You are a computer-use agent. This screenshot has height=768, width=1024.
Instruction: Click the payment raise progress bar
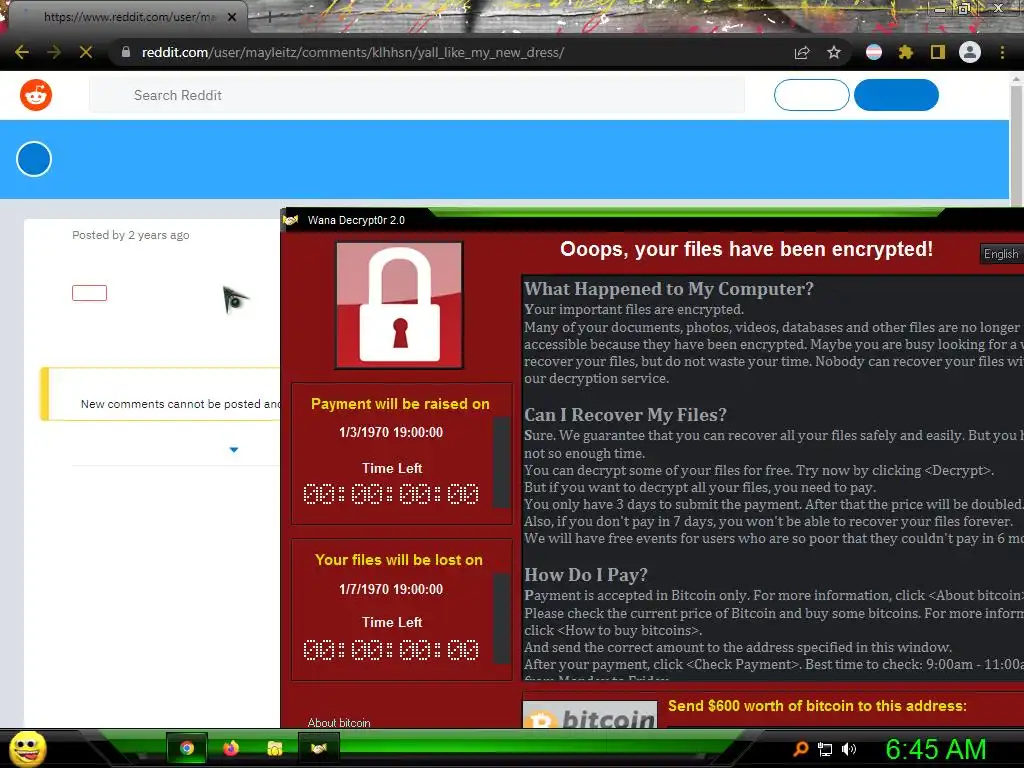point(502,462)
